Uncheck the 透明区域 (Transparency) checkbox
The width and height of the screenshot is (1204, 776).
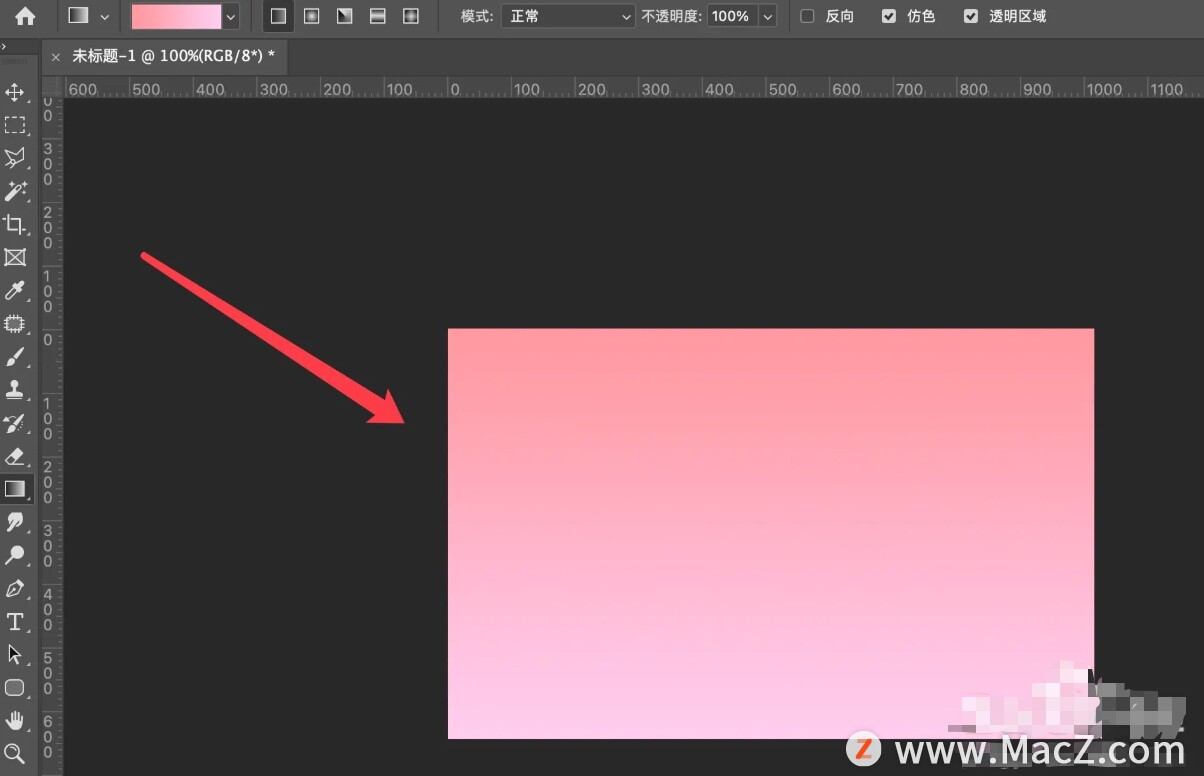click(x=971, y=16)
